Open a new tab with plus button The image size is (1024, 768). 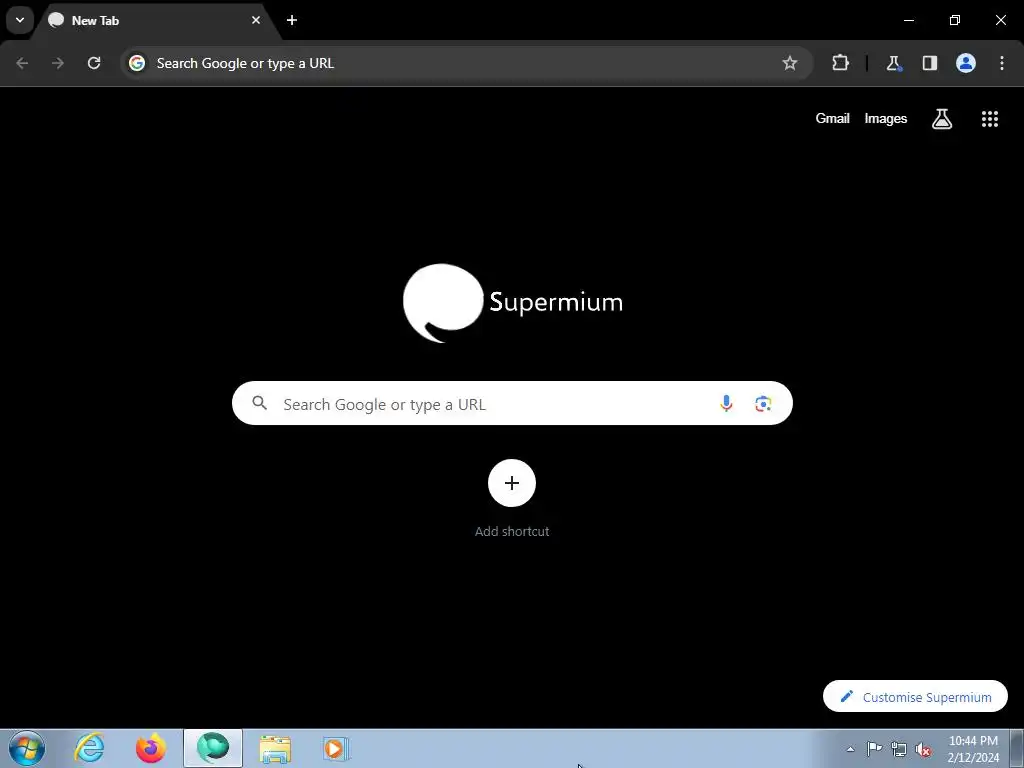[x=292, y=20]
